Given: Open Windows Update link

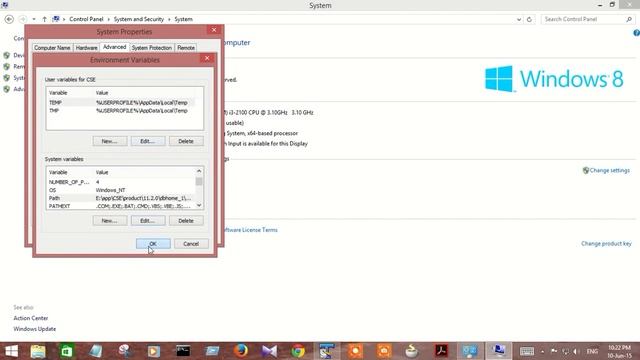Looking at the screenshot, I should click(x=35, y=329).
